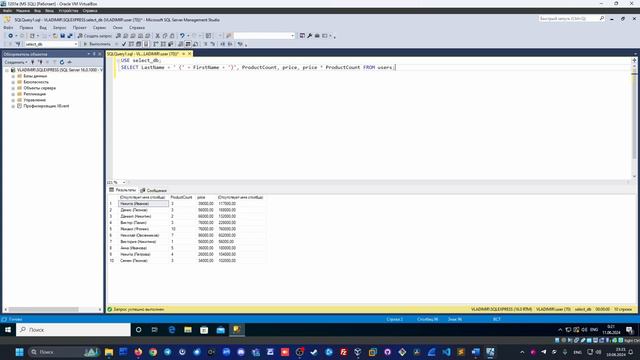640x360 pixels.
Task: Switch to the Сообщения messages tab
Action: tap(153, 191)
